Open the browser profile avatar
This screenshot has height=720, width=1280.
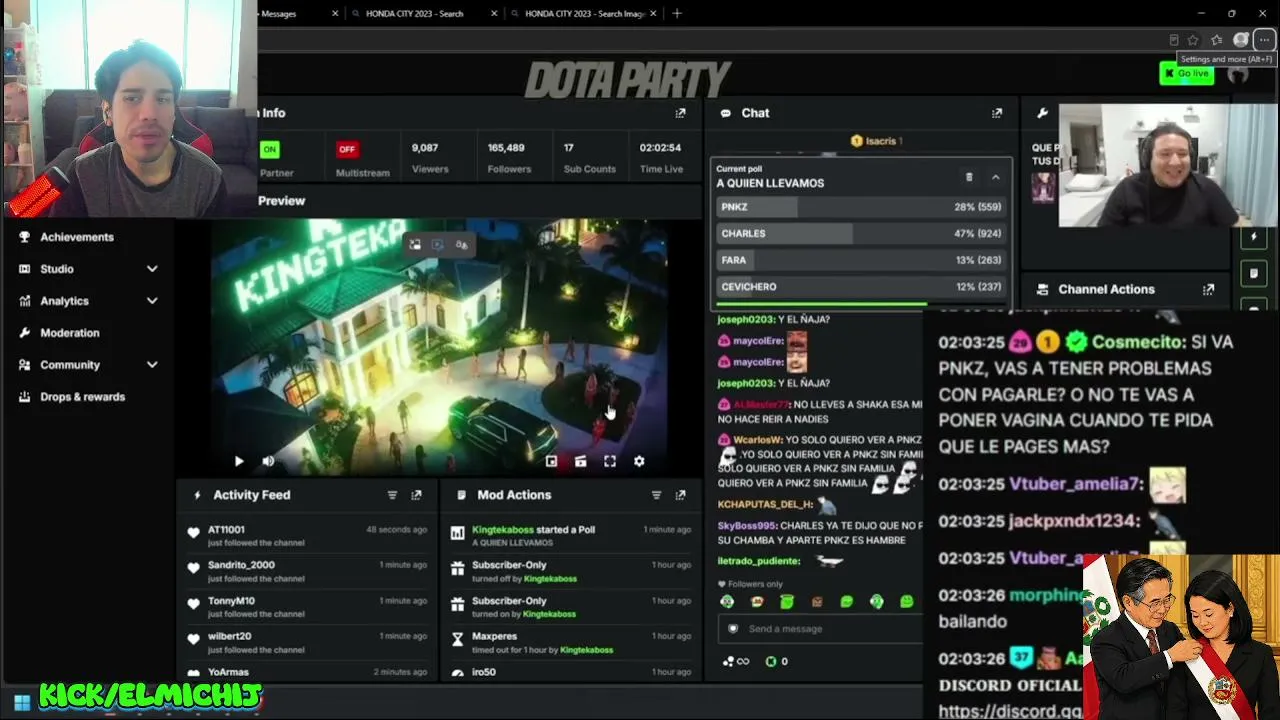(1241, 40)
